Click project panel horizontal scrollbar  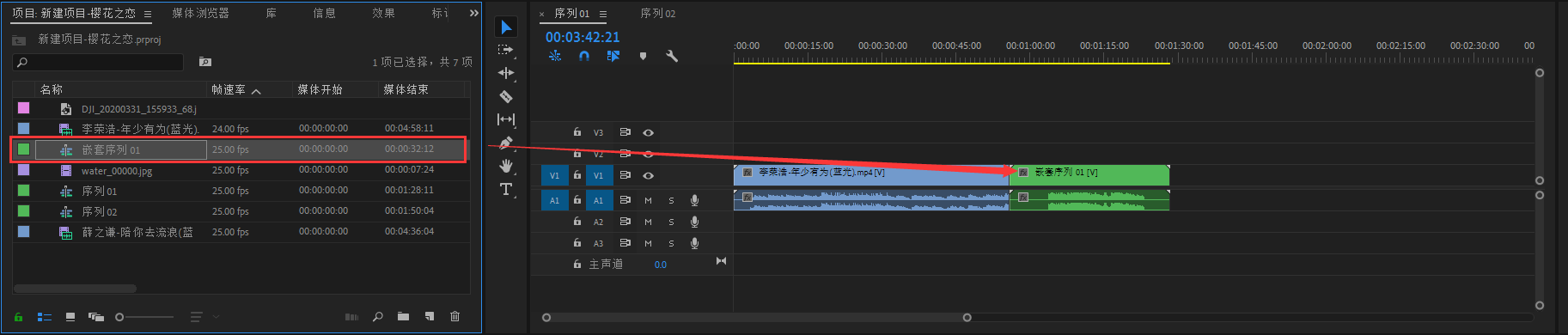tap(76, 289)
